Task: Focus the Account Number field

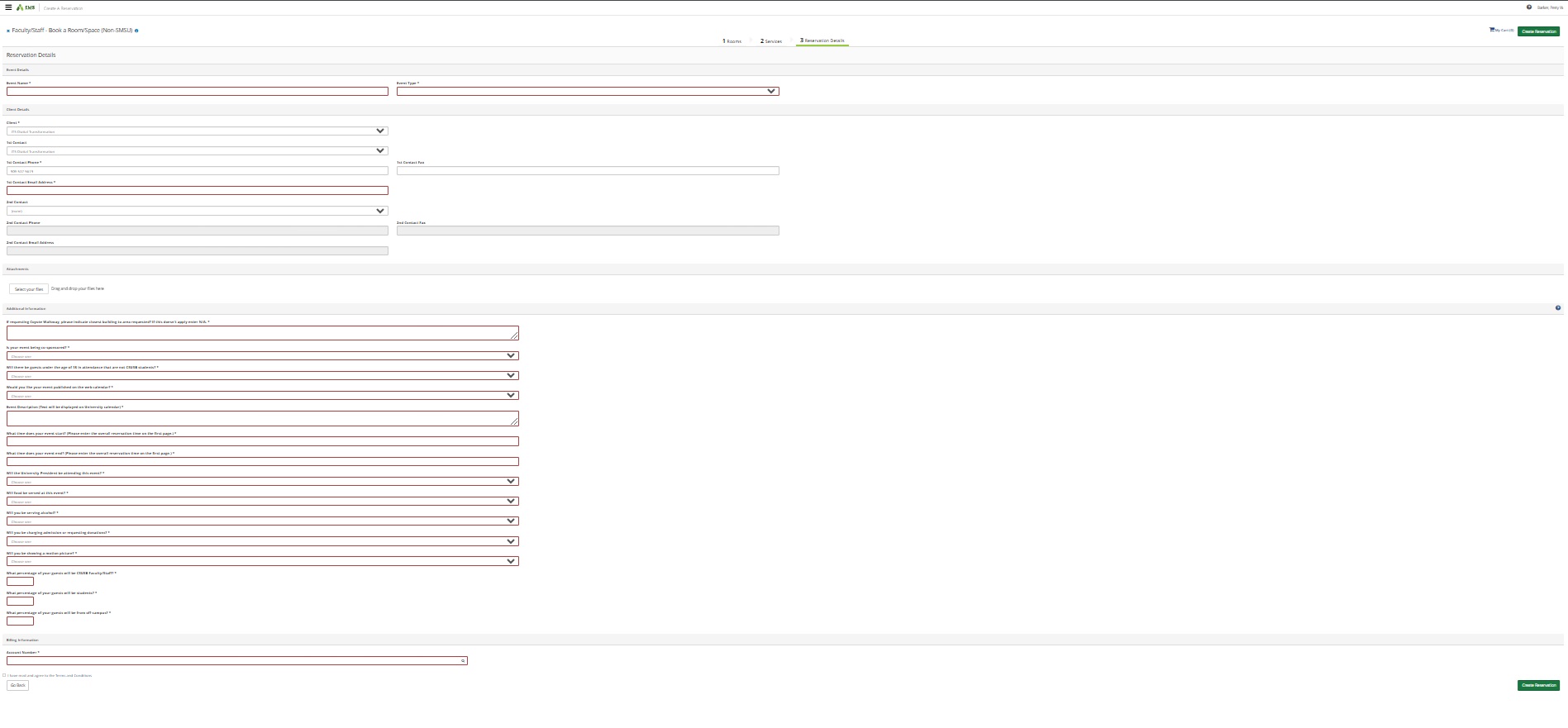Action: 237,660
